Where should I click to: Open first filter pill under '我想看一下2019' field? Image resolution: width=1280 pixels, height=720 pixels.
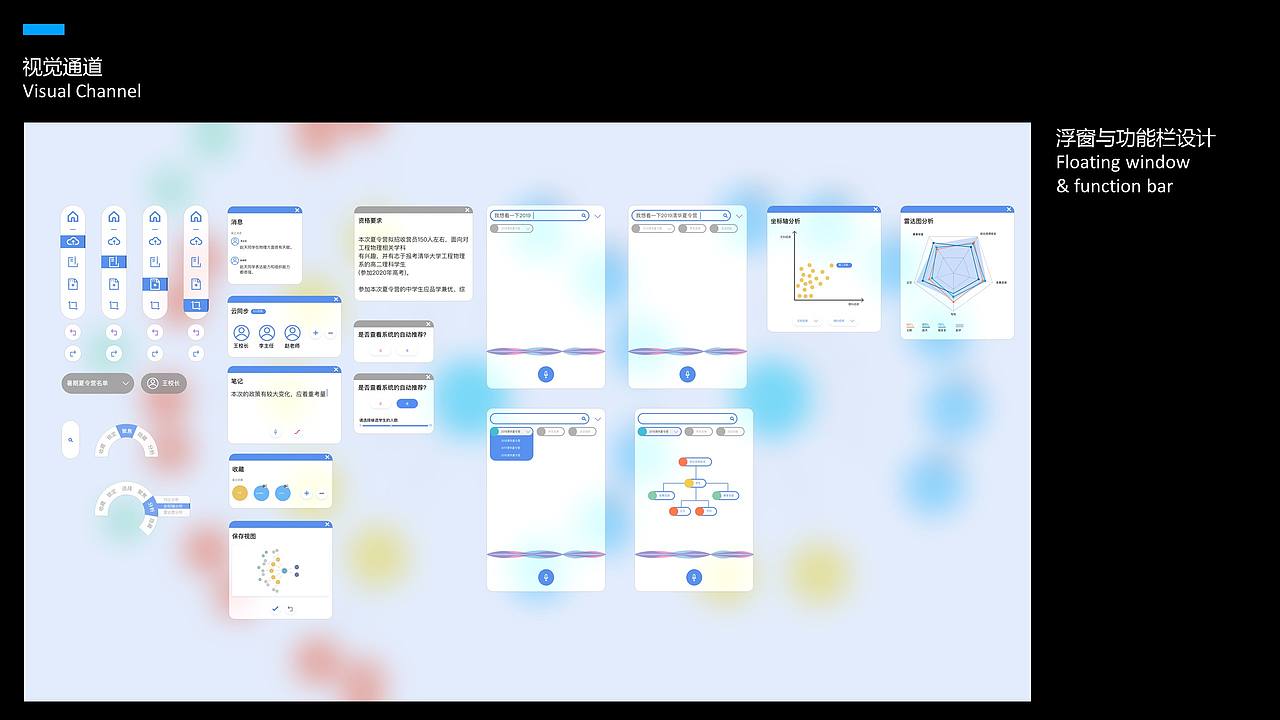click(x=511, y=228)
